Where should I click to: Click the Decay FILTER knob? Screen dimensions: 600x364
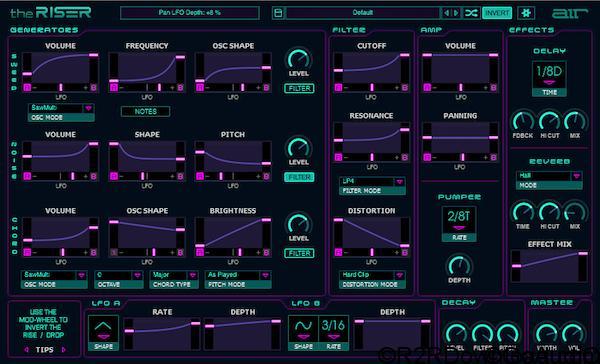tap(482, 334)
